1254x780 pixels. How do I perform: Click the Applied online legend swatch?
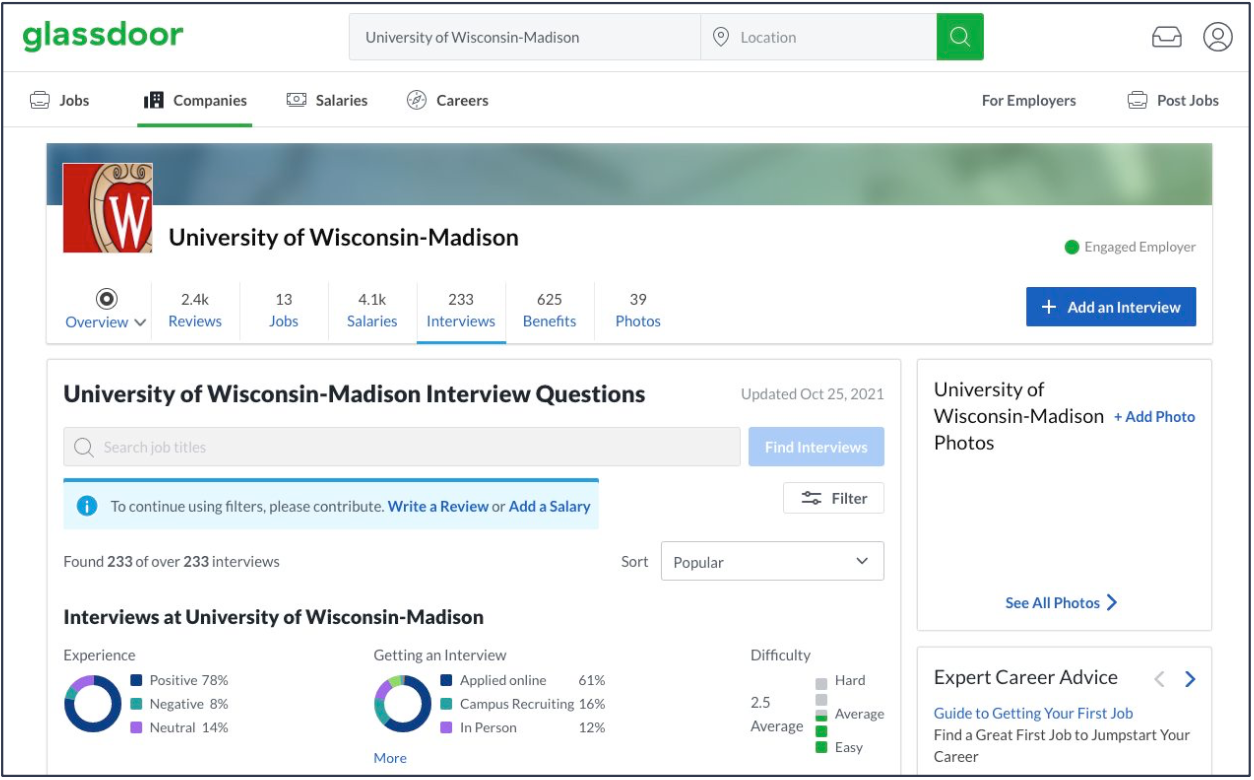pos(447,680)
